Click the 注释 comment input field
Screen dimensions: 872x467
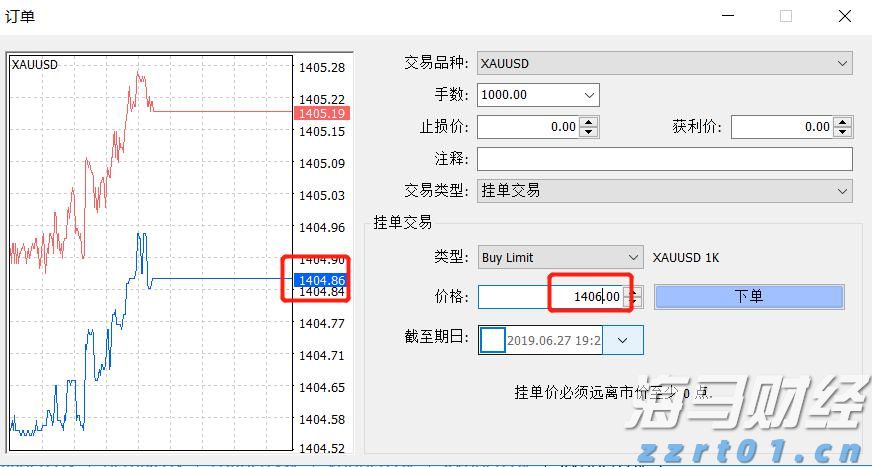(x=664, y=159)
